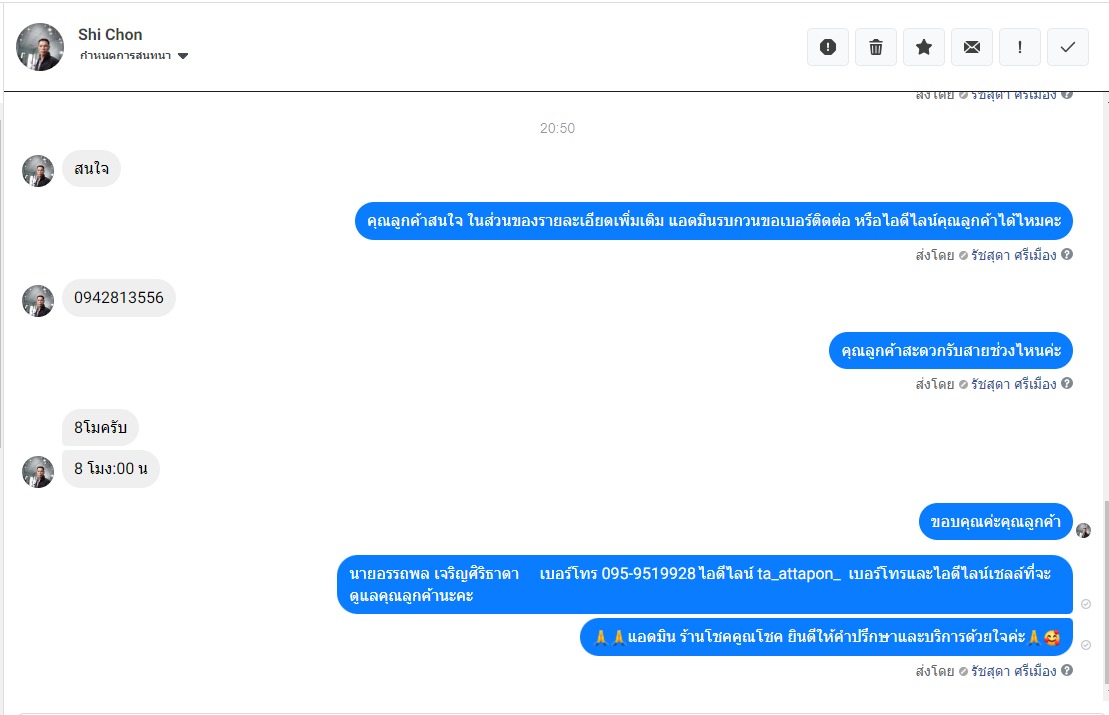Click the spam report exclamation icon

click(828, 47)
